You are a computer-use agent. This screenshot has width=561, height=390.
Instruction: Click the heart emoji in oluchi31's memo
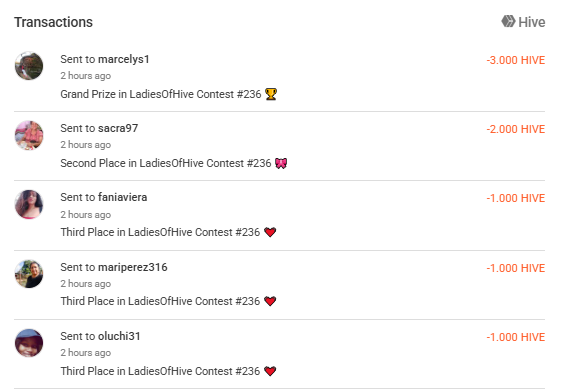click(x=270, y=371)
